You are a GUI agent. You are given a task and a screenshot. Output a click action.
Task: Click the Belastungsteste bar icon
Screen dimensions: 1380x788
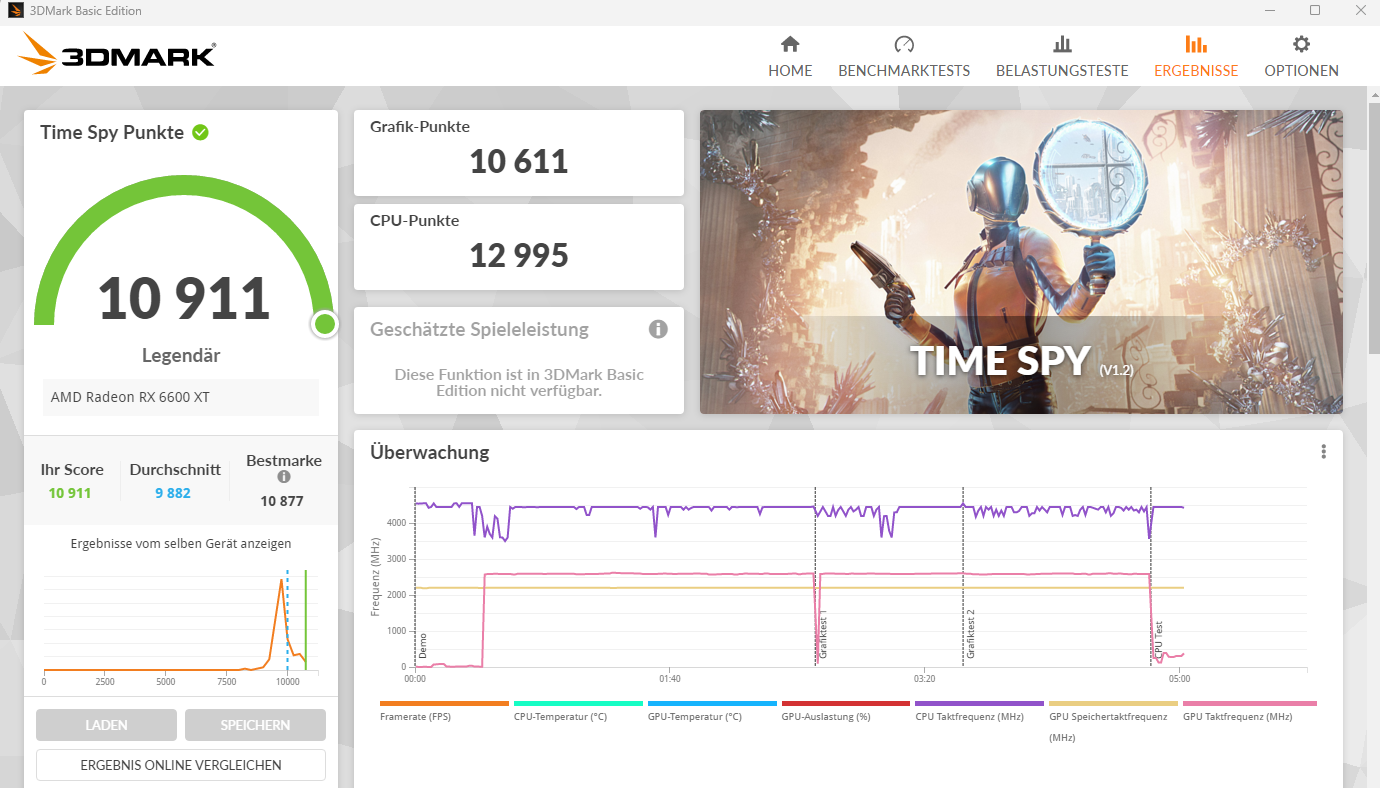pos(1062,44)
